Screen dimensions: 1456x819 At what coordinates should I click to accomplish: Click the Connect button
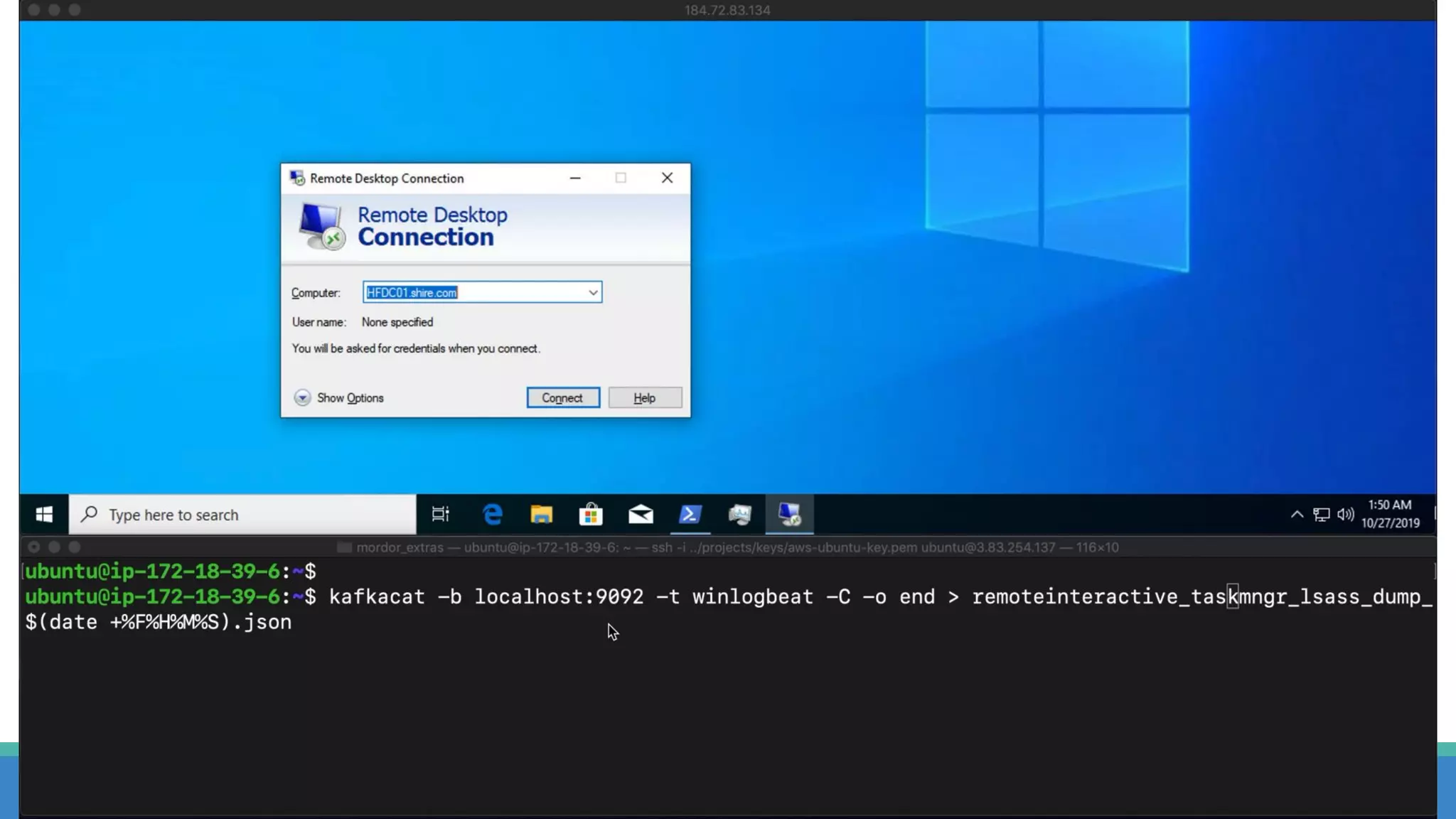point(563,397)
